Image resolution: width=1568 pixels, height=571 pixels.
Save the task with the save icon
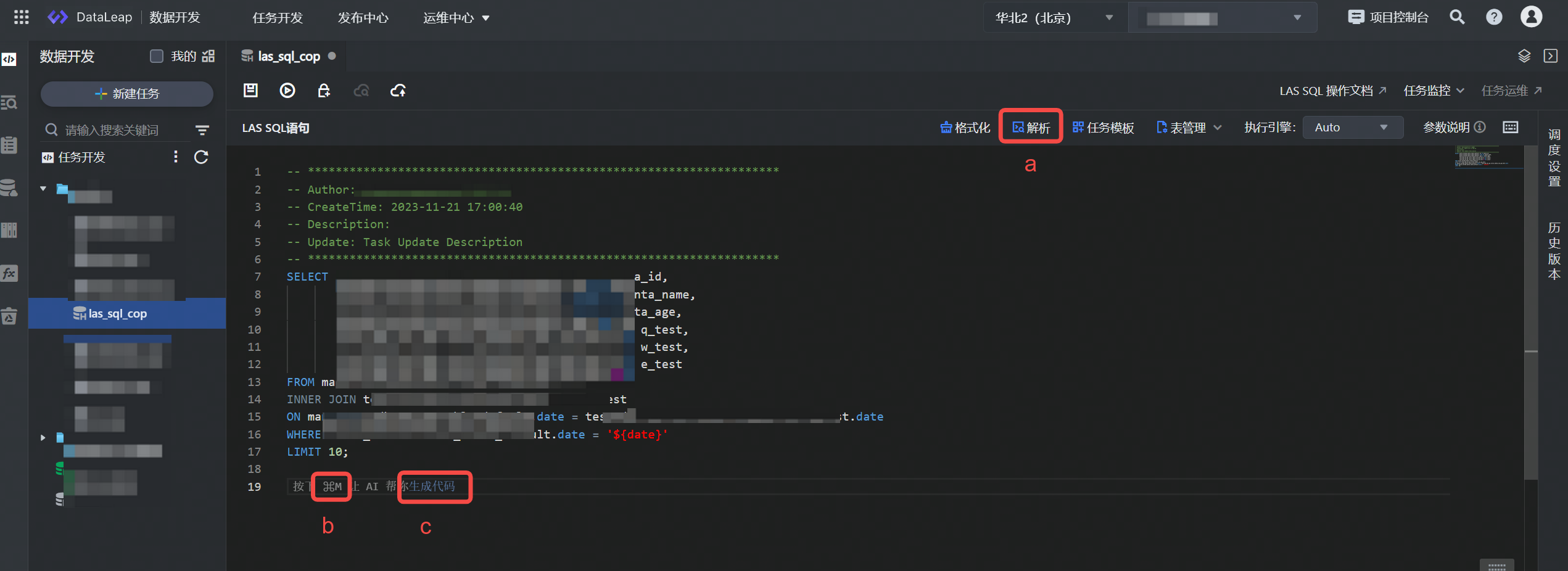250,91
